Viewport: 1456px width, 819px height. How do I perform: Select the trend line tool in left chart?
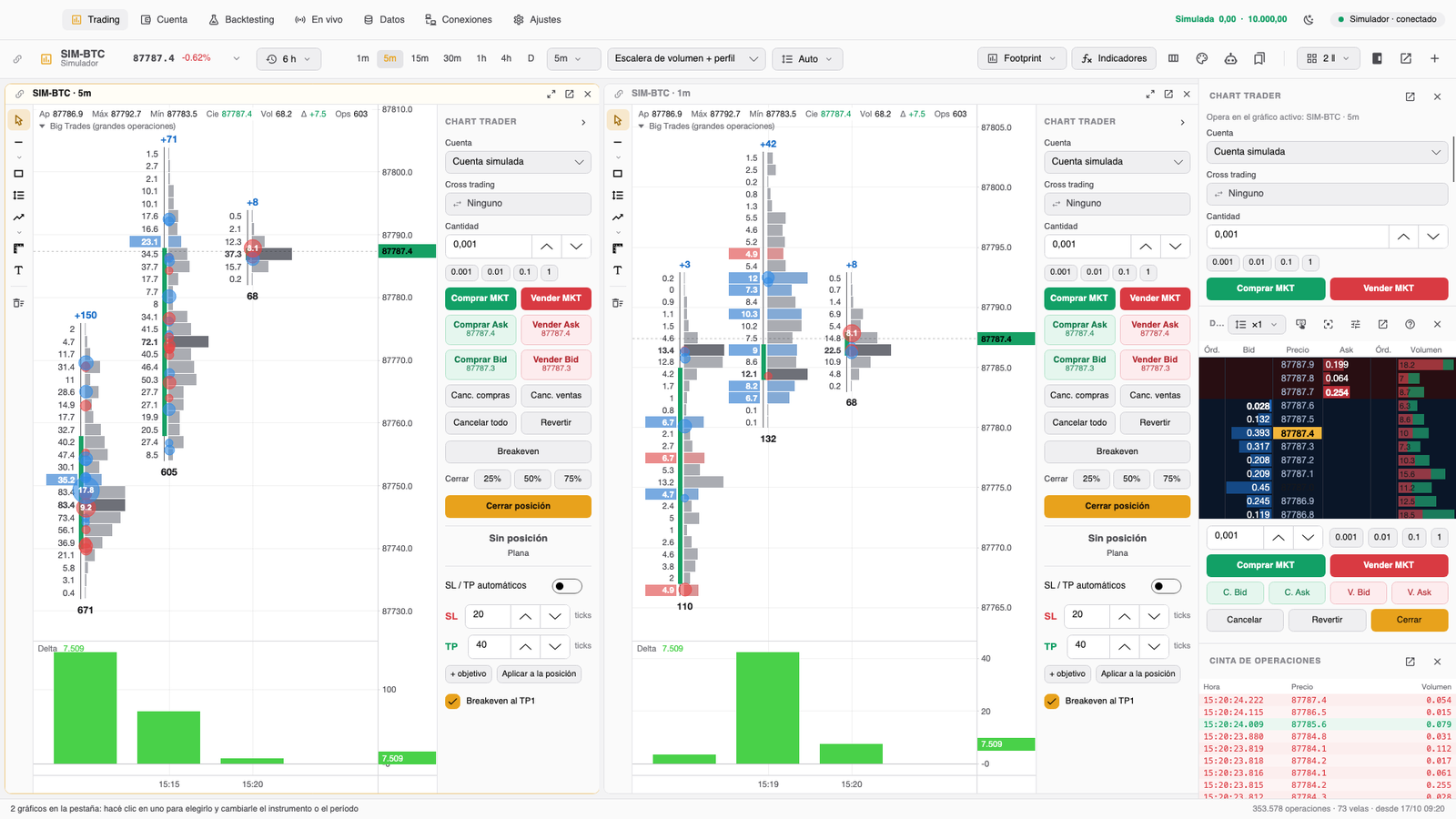(18, 217)
